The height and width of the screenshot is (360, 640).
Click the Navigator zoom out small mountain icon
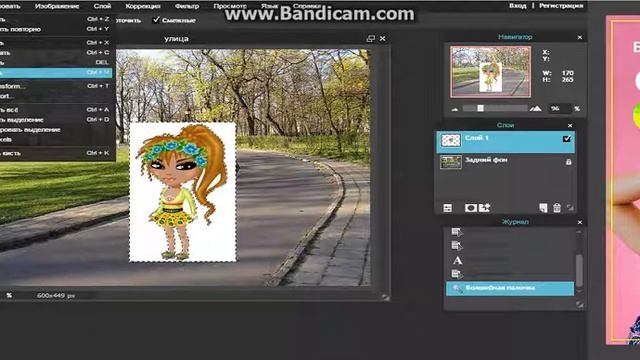coord(455,109)
